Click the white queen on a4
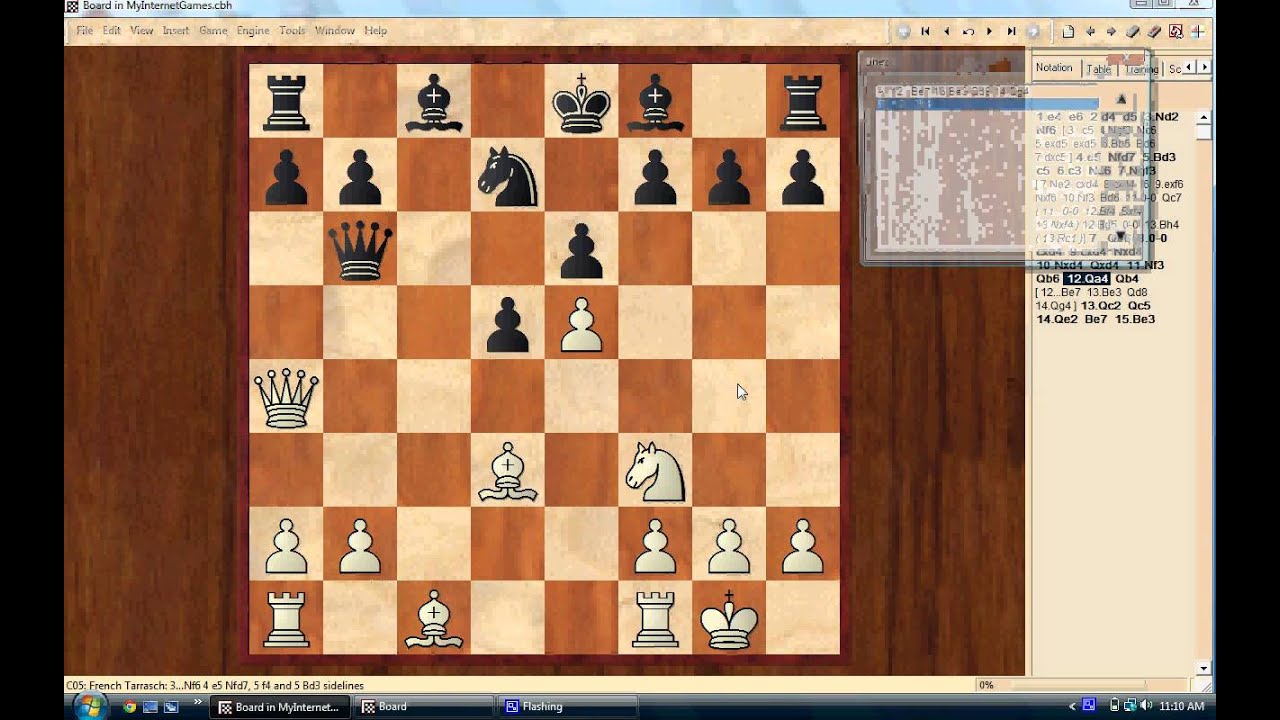The height and width of the screenshot is (720, 1280). click(x=286, y=397)
